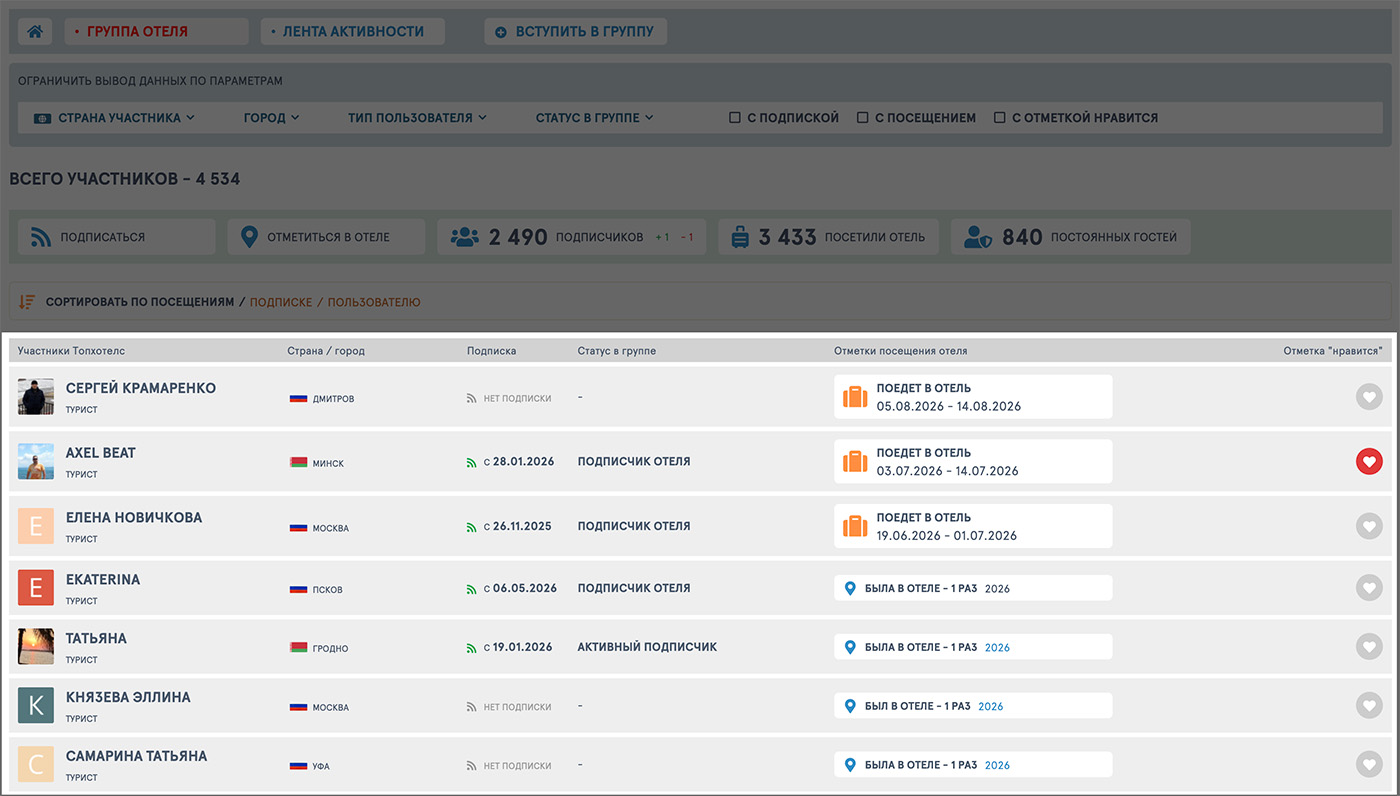Click the heart icon for Самарина Татьяна
This screenshot has width=1400, height=796.
click(x=1369, y=764)
